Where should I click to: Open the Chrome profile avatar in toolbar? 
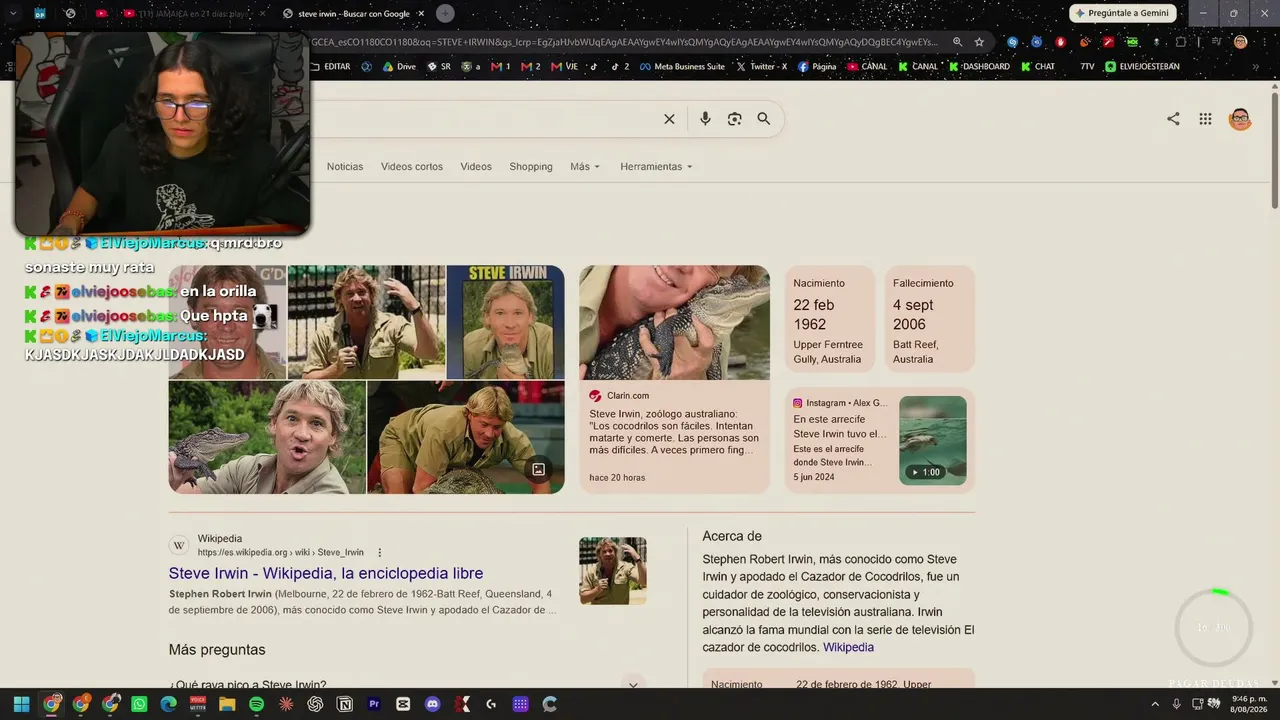pos(1240,42)
